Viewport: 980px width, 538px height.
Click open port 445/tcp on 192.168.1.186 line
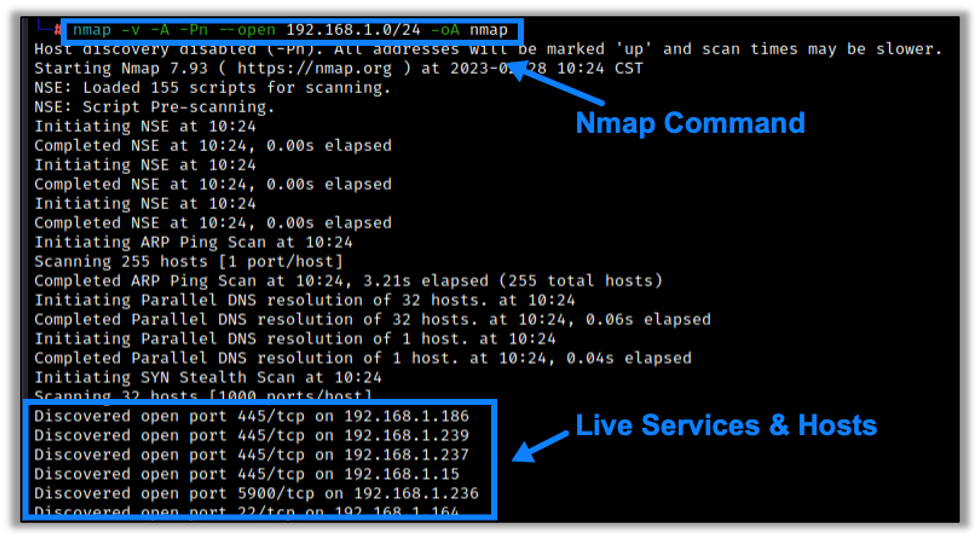tap(251, 416)
